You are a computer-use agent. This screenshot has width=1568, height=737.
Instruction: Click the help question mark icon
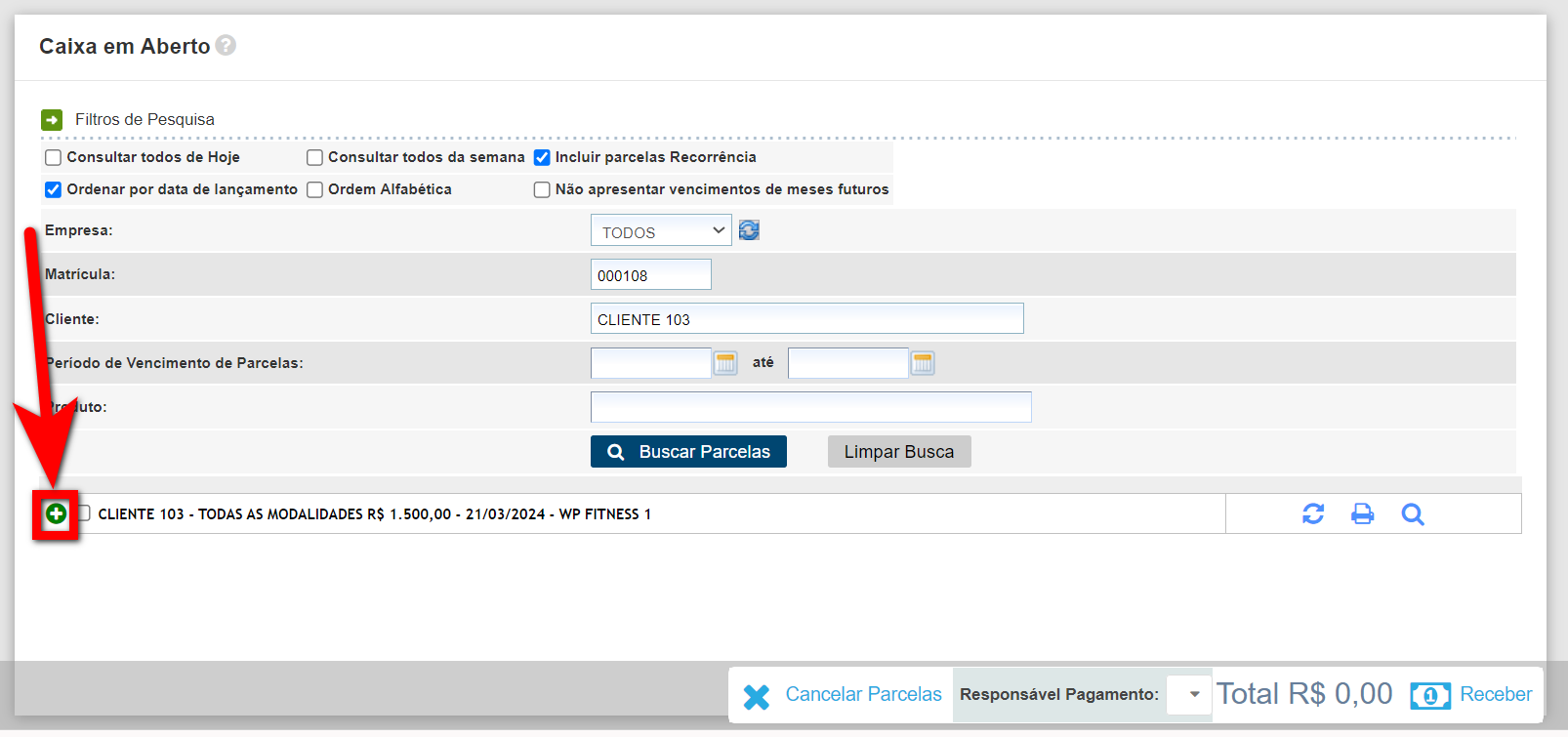226,46
